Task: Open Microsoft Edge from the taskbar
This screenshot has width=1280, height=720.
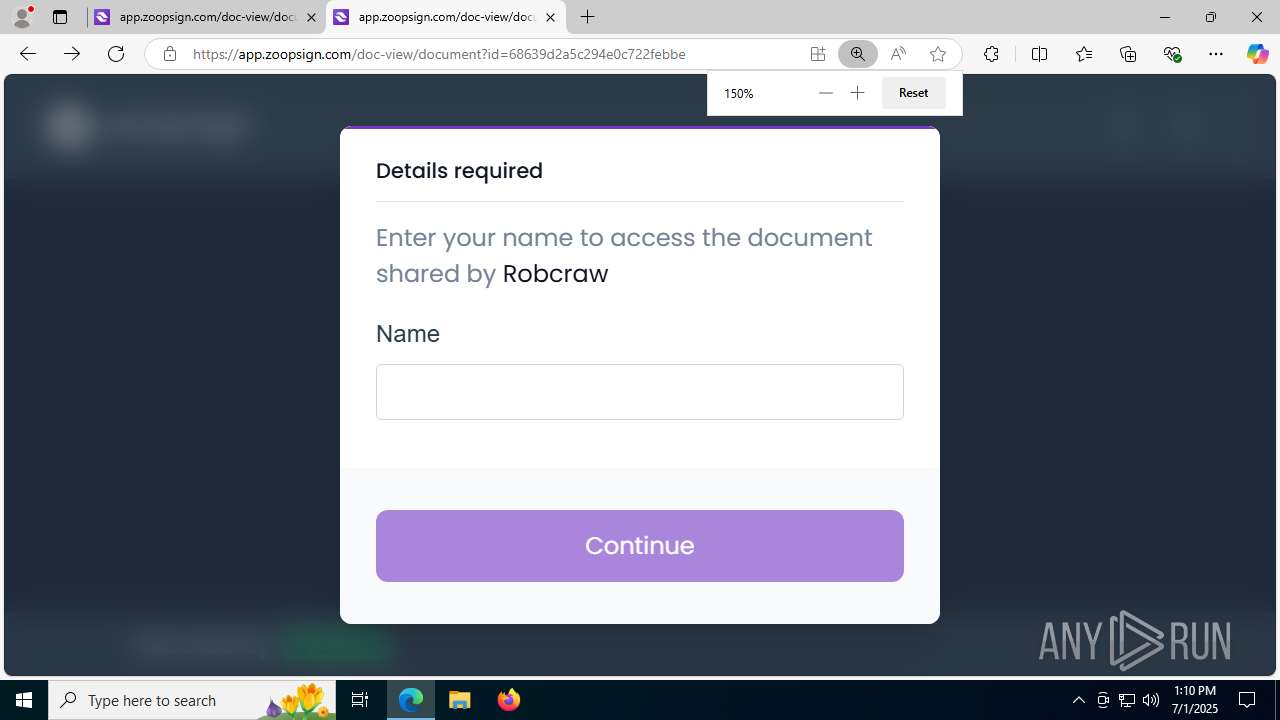Action: (x=411, y=700)
